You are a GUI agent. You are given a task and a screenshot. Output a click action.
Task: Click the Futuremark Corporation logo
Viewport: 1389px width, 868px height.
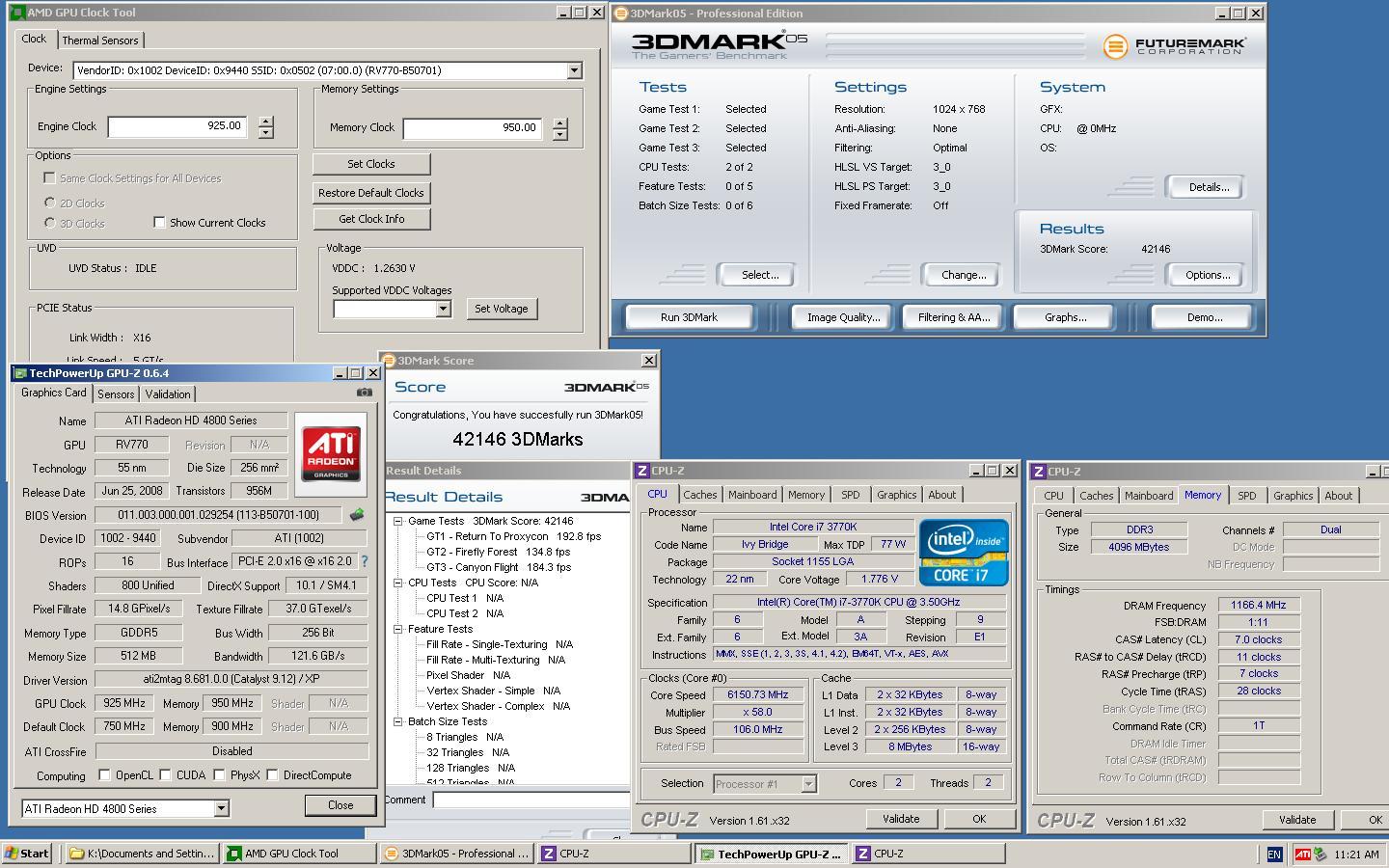pyautogui.click(x=1174, y=45)
